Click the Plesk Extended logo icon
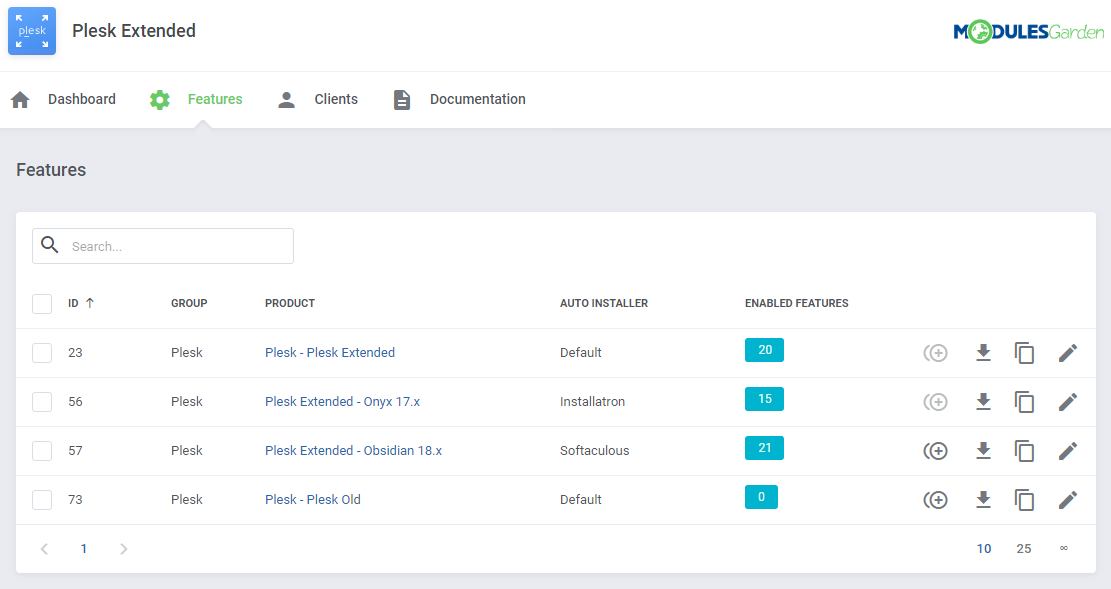This screenshot has height=589, width=1111. (32, 31)
